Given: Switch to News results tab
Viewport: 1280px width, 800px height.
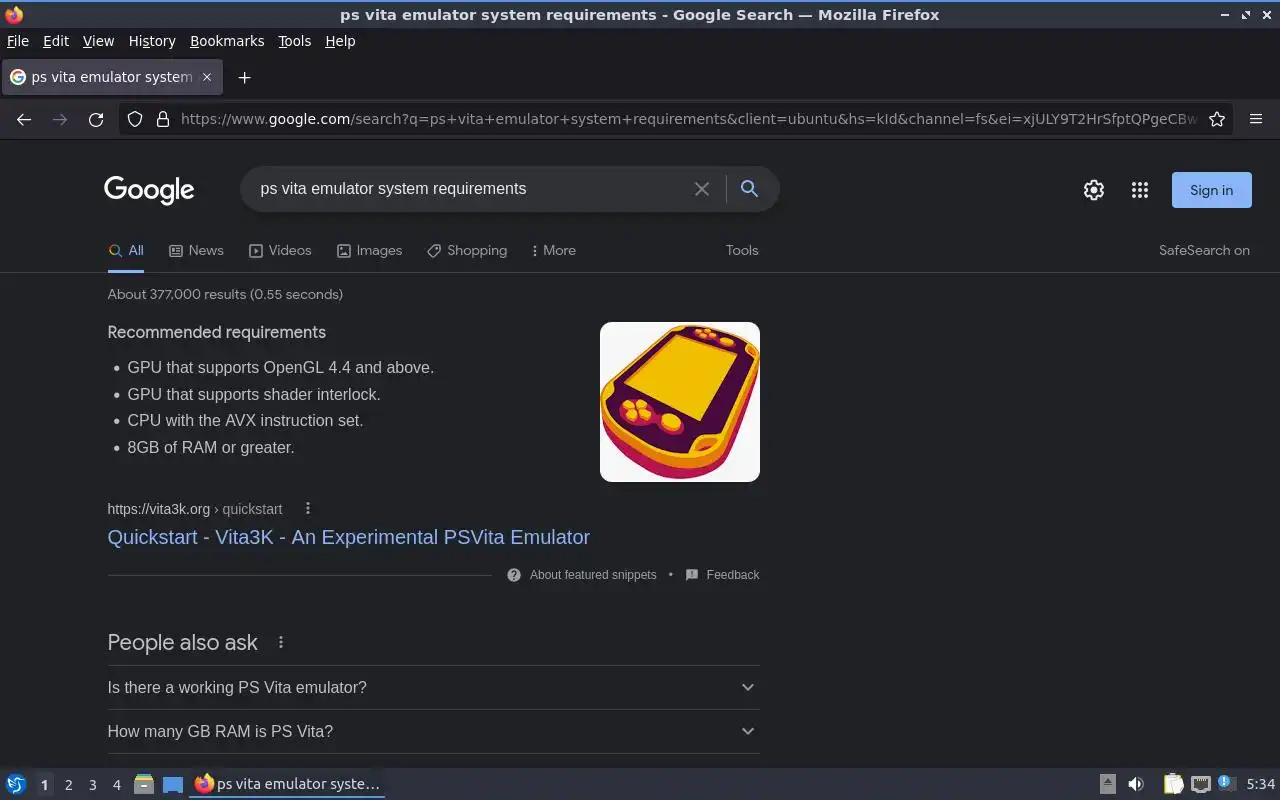Looking at the screenshot, I should (x=196, y=250).
